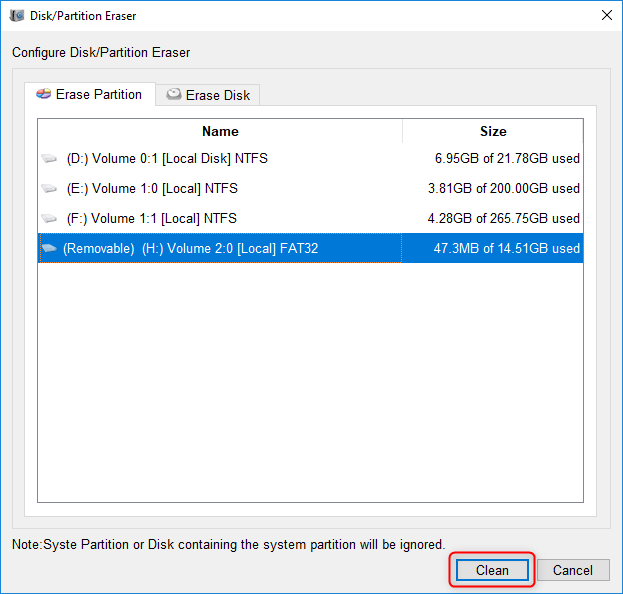Click the F: volume drive icon
The height and width of the screenshot is (594, 623).
click(x=50, y=219)
